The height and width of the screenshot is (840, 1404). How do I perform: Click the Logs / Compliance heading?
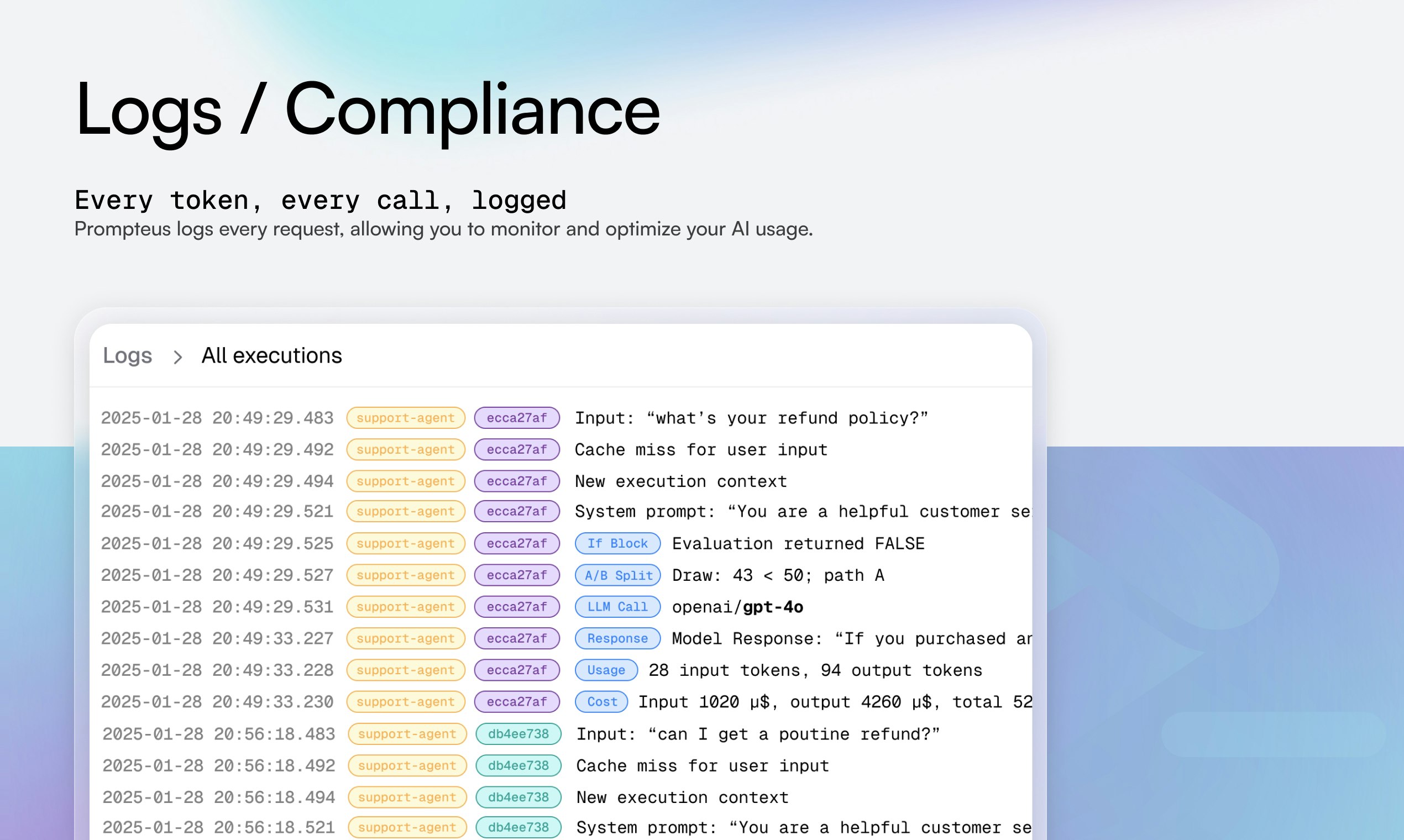(x=368, y=109)
